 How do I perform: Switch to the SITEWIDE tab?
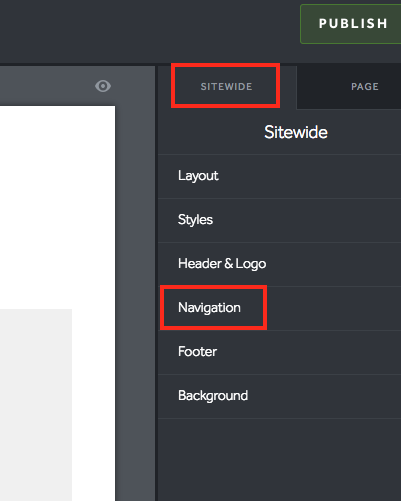226,87
